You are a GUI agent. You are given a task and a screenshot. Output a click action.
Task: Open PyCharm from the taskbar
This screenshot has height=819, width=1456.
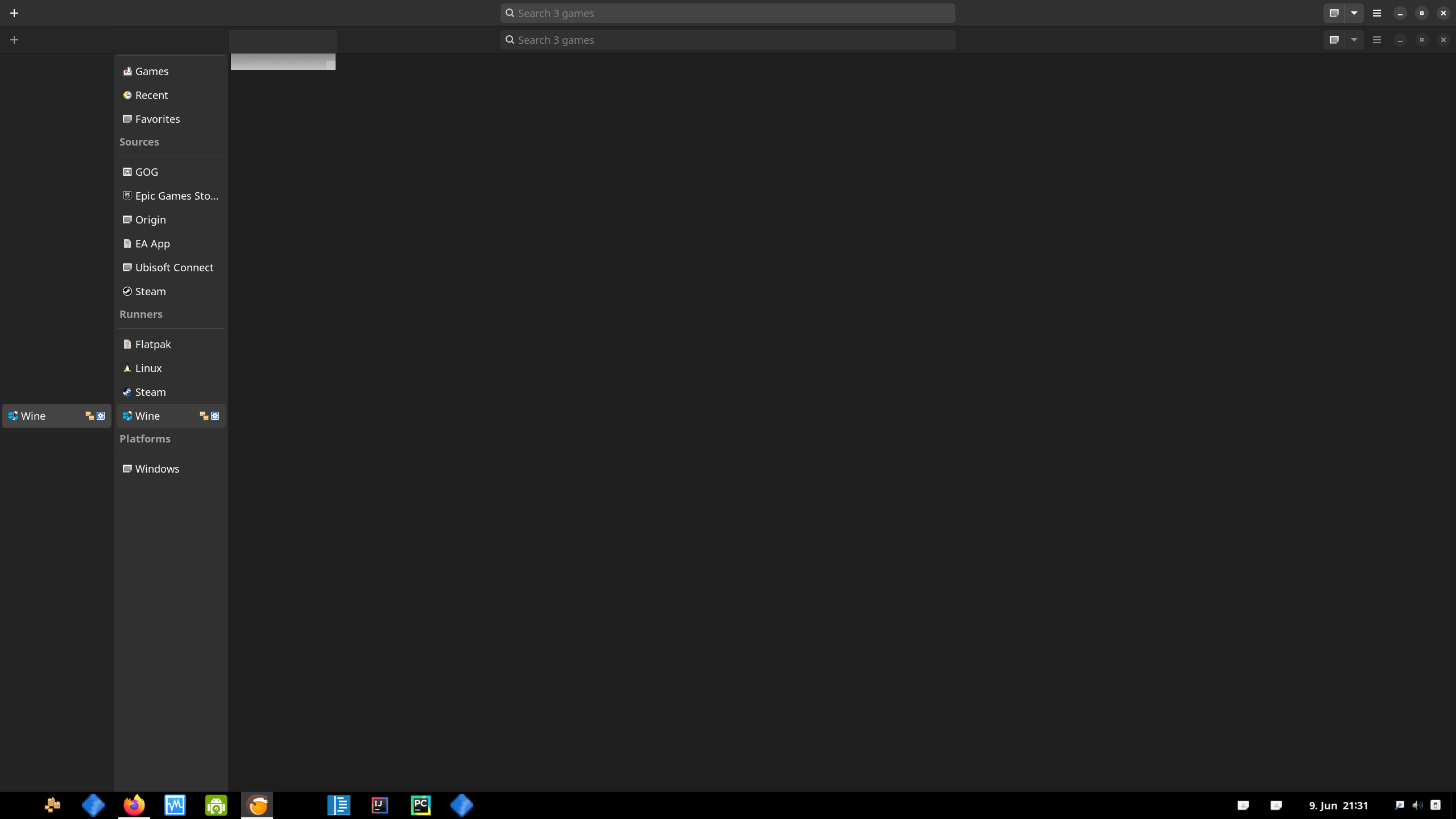420,805
